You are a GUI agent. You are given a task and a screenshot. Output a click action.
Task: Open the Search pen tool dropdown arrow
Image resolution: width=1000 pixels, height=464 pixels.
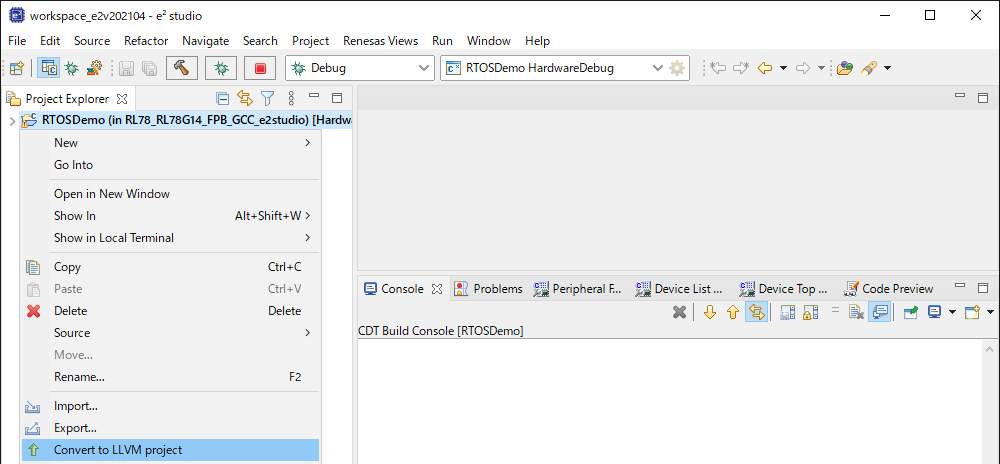pyautogui.click(x=886, y=68)
